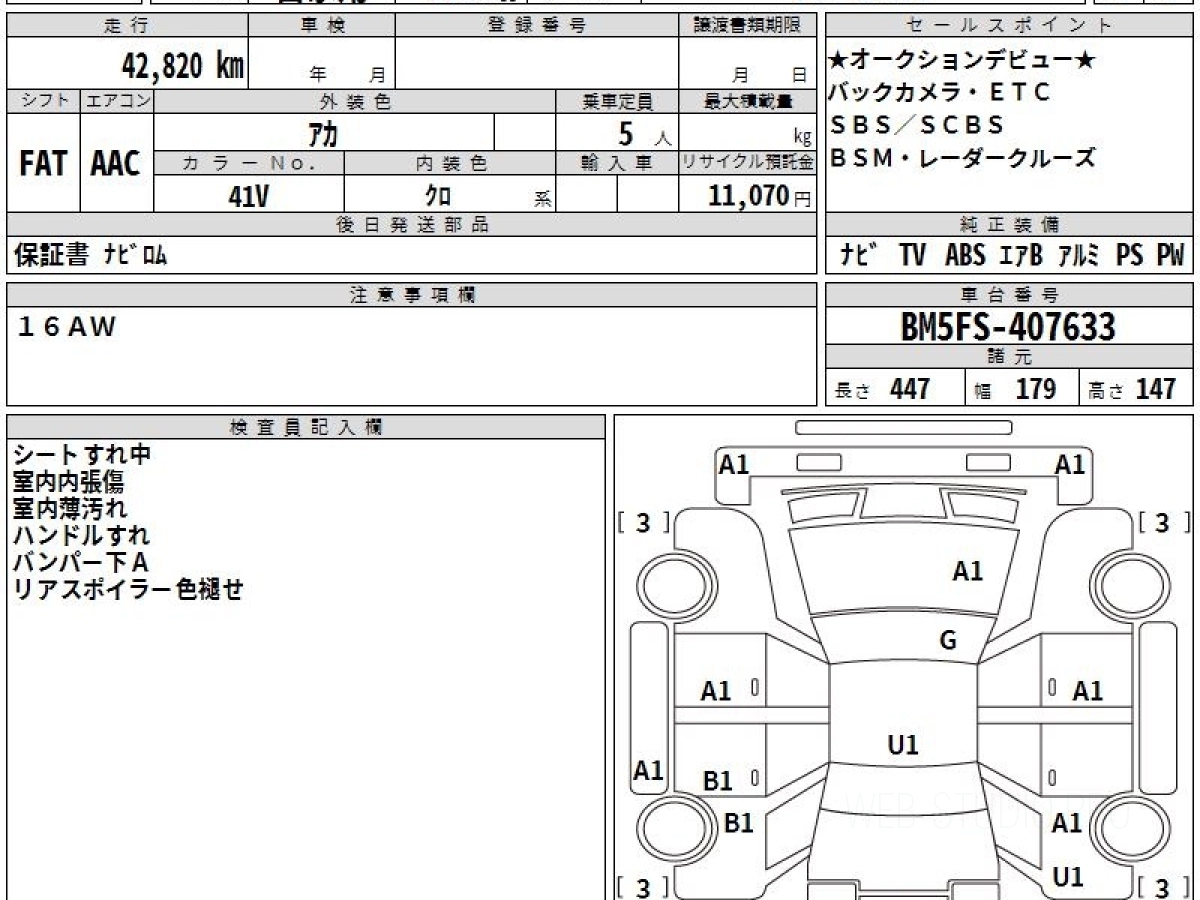
Task: Click the ナビ equipment item
Action: pos(859,255)
